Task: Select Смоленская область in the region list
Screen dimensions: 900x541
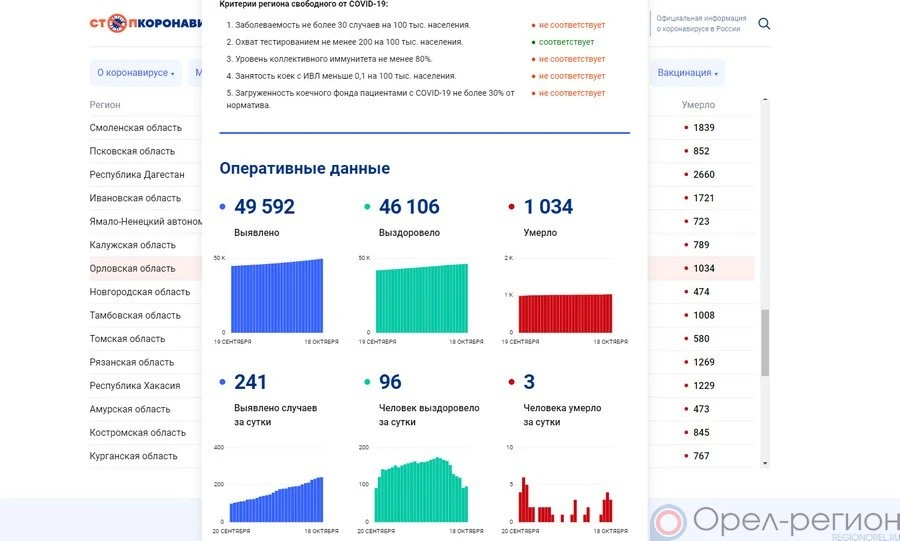Action: (136, 128)
